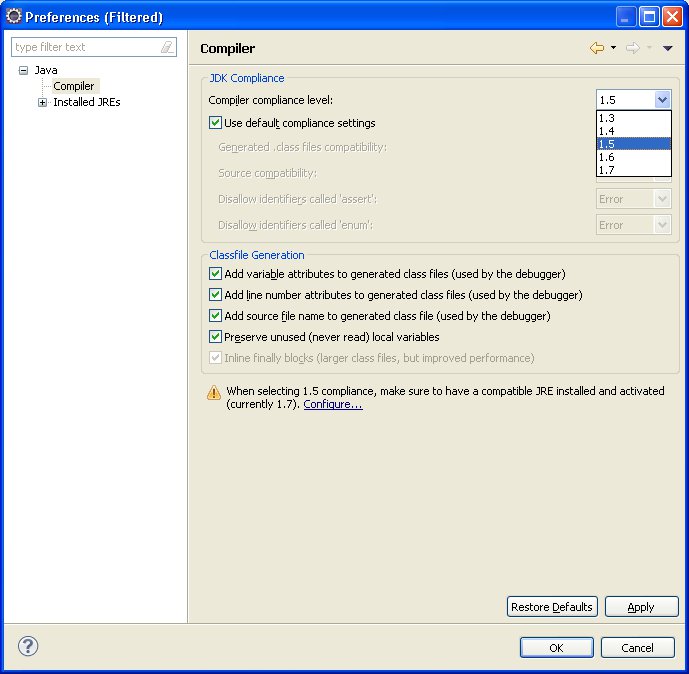Screen dimensions: 689x674
Task: Click the warning triangle icon
Action: coord(214,393)
